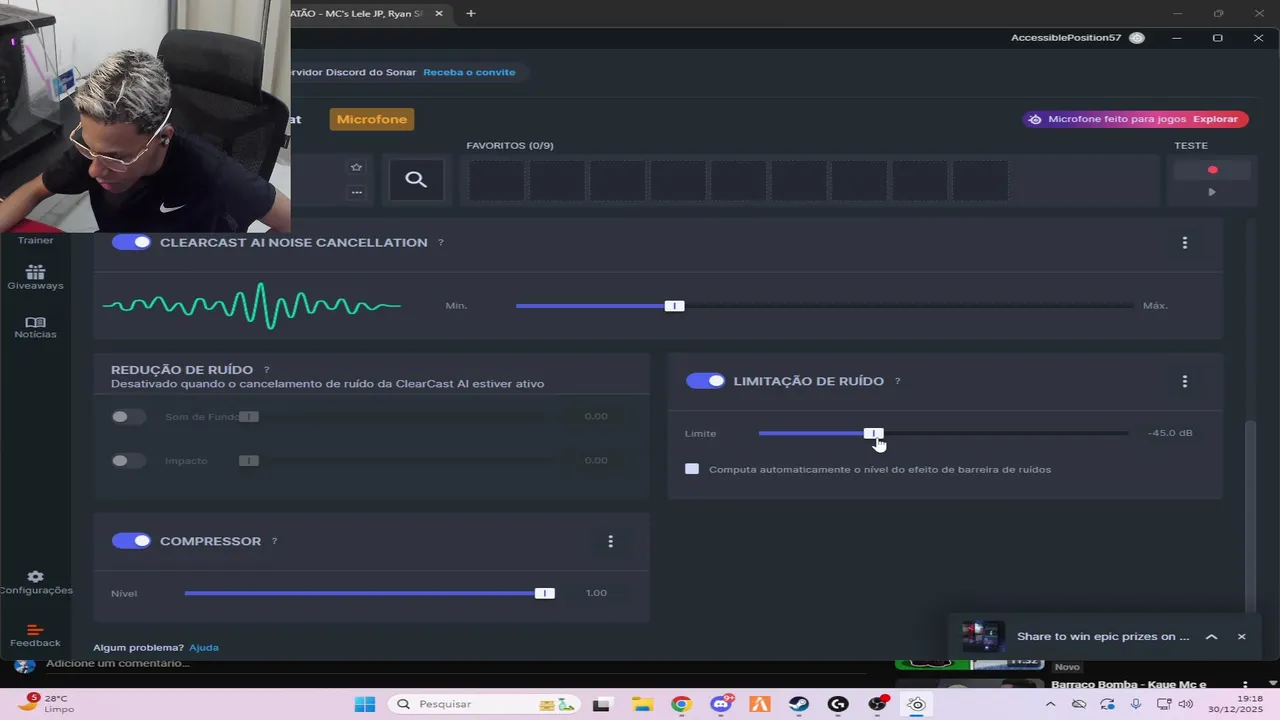Check auto-compute noise gate level checkbox
This screenshot has height=720, width=1280.
tap(692, 469)
